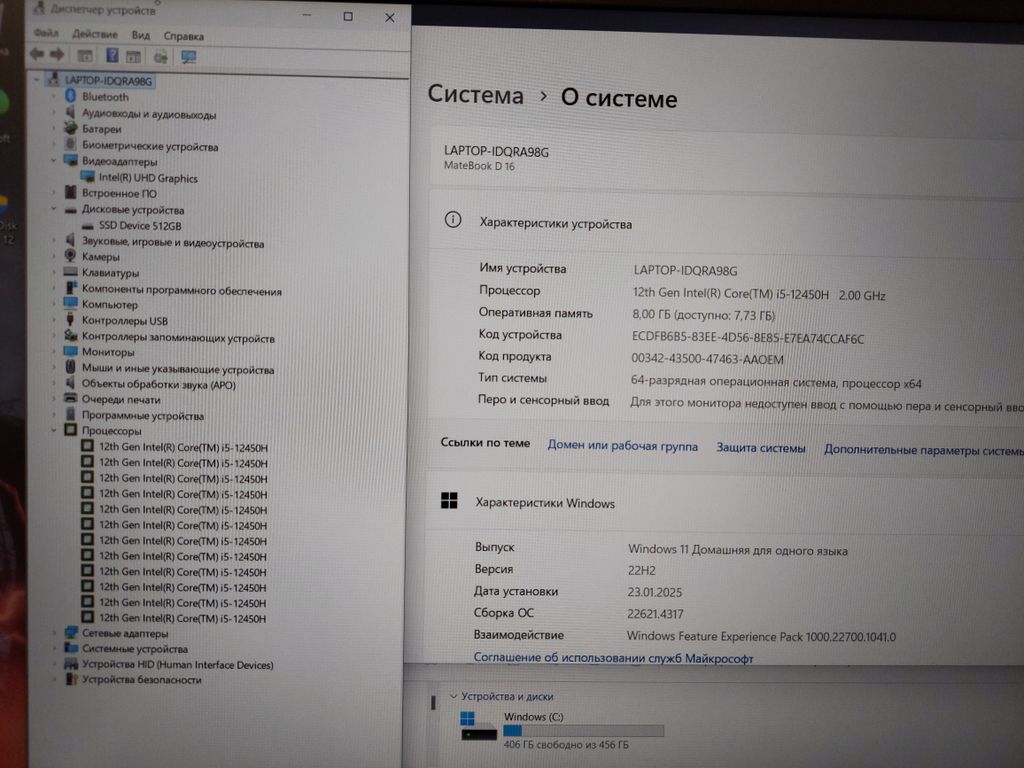This screenshot has height=768, width=1024.
Task: Select the Звуковые, игровые и видеоустройства icon
Action: coord(71,241)
